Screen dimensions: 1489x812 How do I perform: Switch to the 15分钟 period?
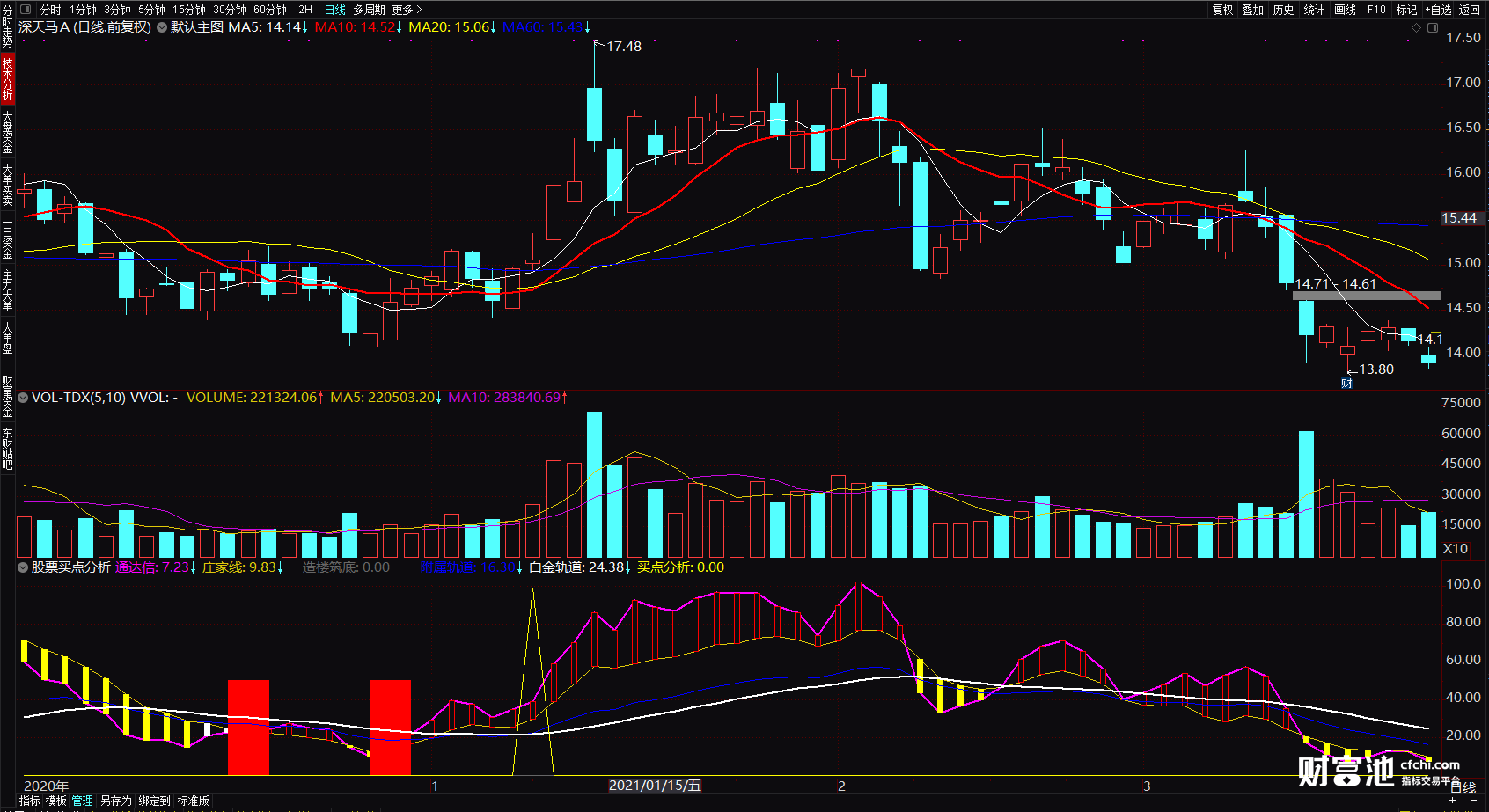coord(189,10)
